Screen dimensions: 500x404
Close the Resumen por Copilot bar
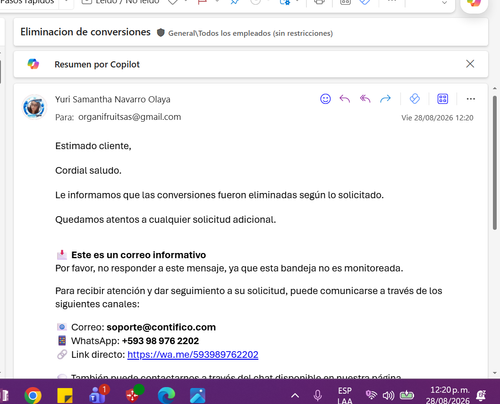click(470, 64)
